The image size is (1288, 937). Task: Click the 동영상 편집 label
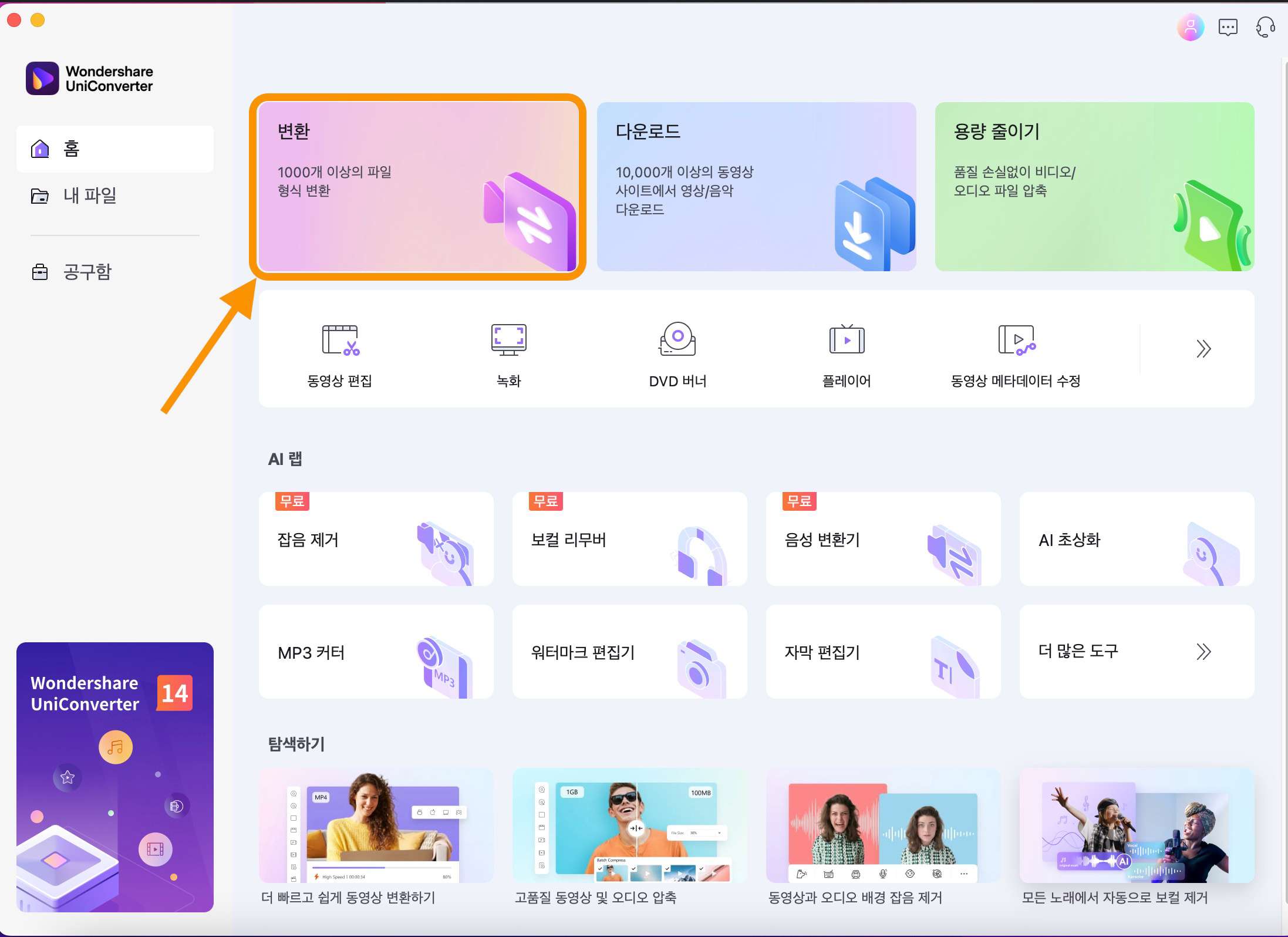pyautogui.click(x=339, y=381)
